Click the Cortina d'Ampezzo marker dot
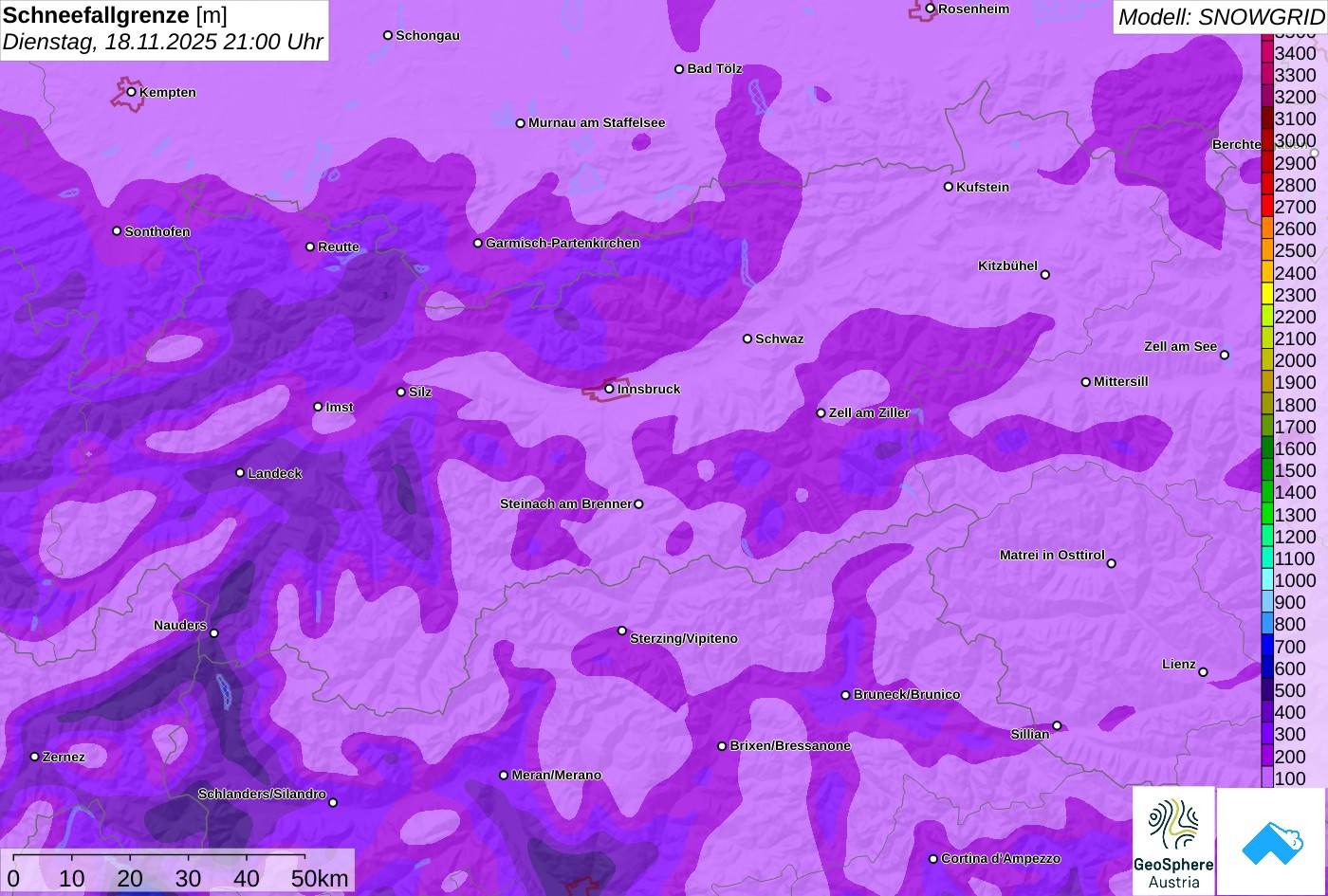 pos(933,859)
